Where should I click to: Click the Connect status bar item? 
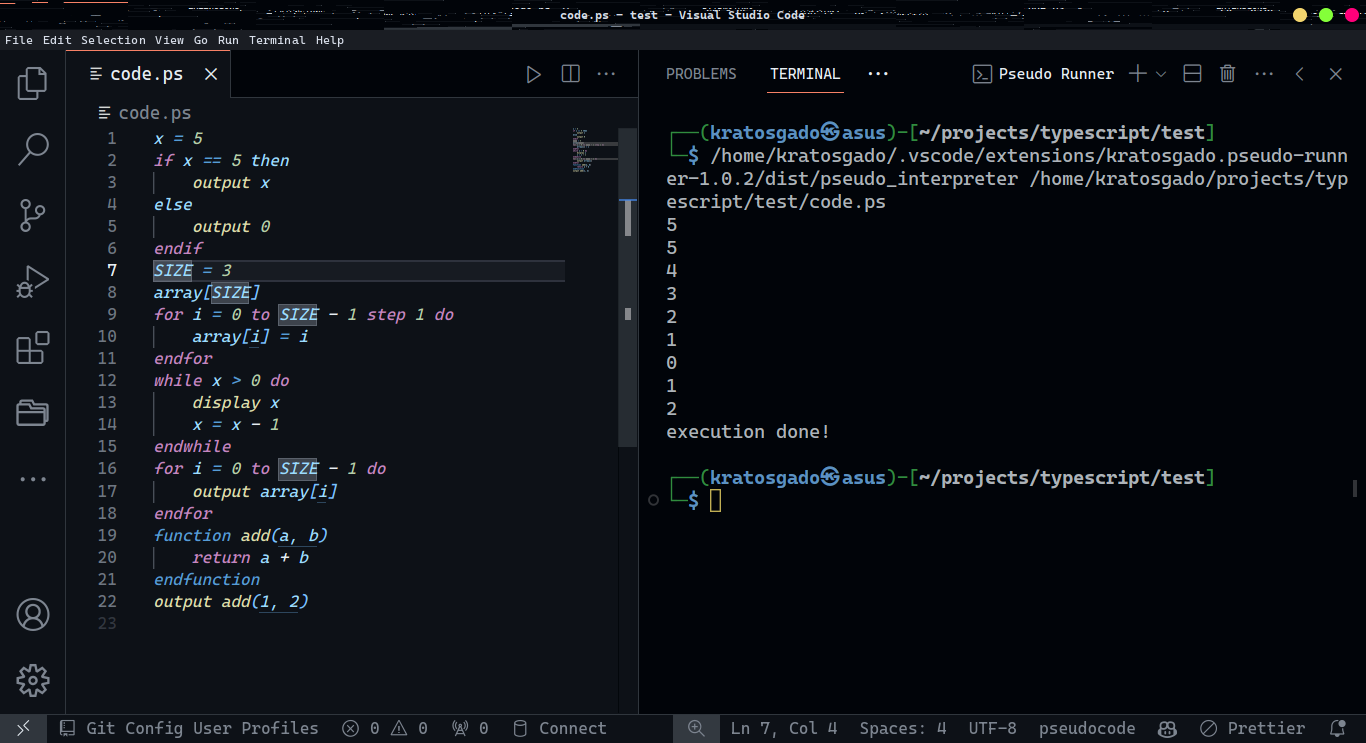(560, 728)
